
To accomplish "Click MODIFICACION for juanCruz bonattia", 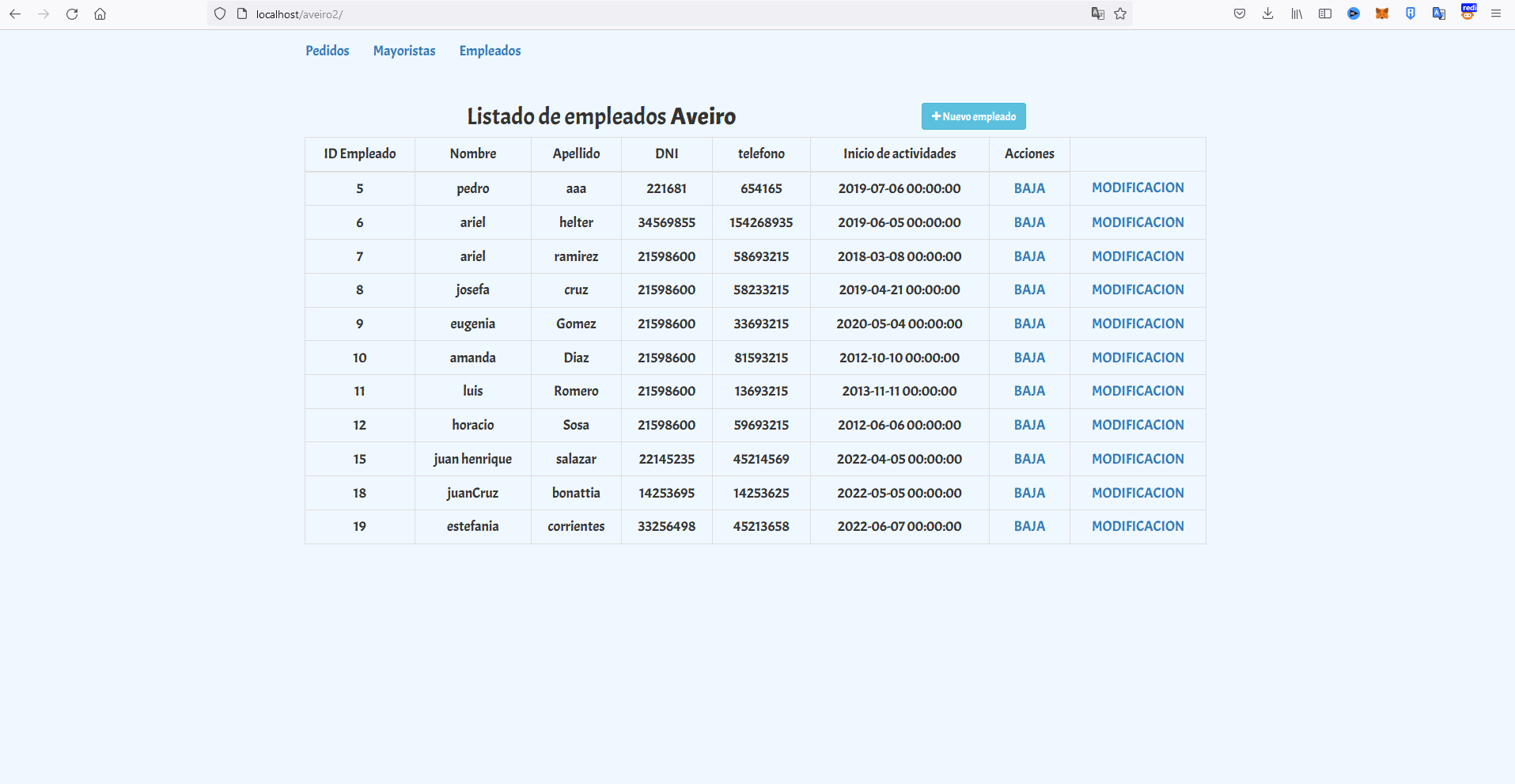I will 1138,493.
